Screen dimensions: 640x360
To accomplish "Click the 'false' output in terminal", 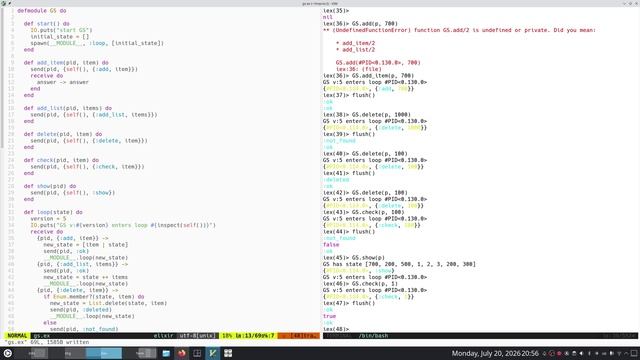I will [331, 245].
